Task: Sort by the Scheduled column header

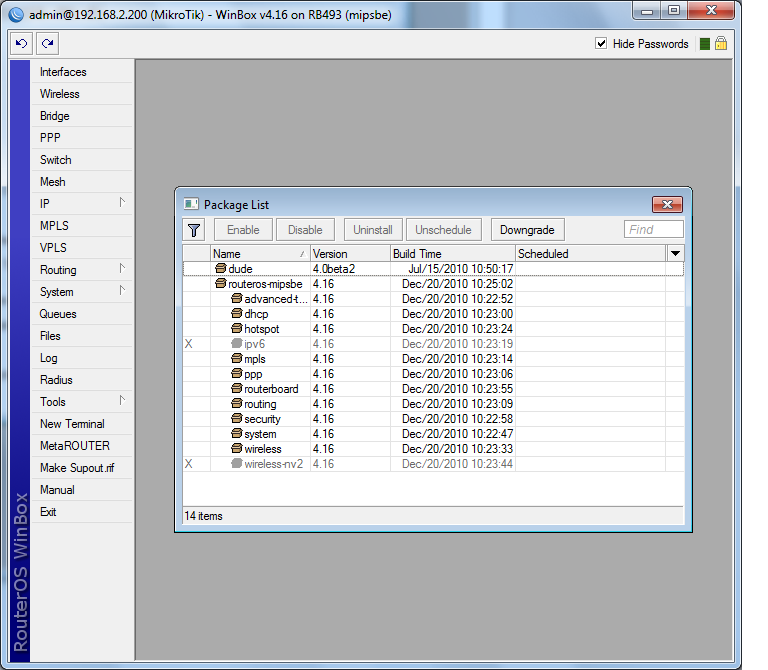Action: pyautogui.click(x=591, y=254)
